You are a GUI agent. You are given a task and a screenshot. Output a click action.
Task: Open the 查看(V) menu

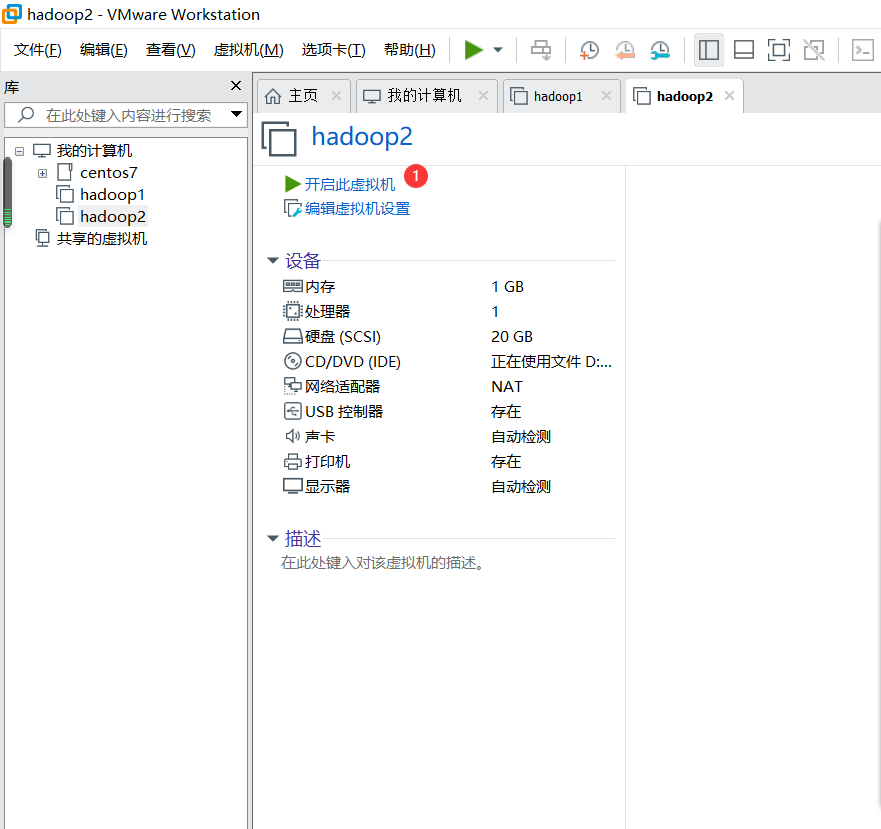(170, 50)
